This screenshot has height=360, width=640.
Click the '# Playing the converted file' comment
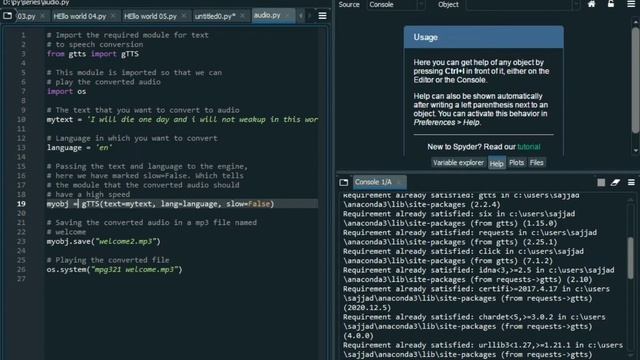(x=108, y=260)
